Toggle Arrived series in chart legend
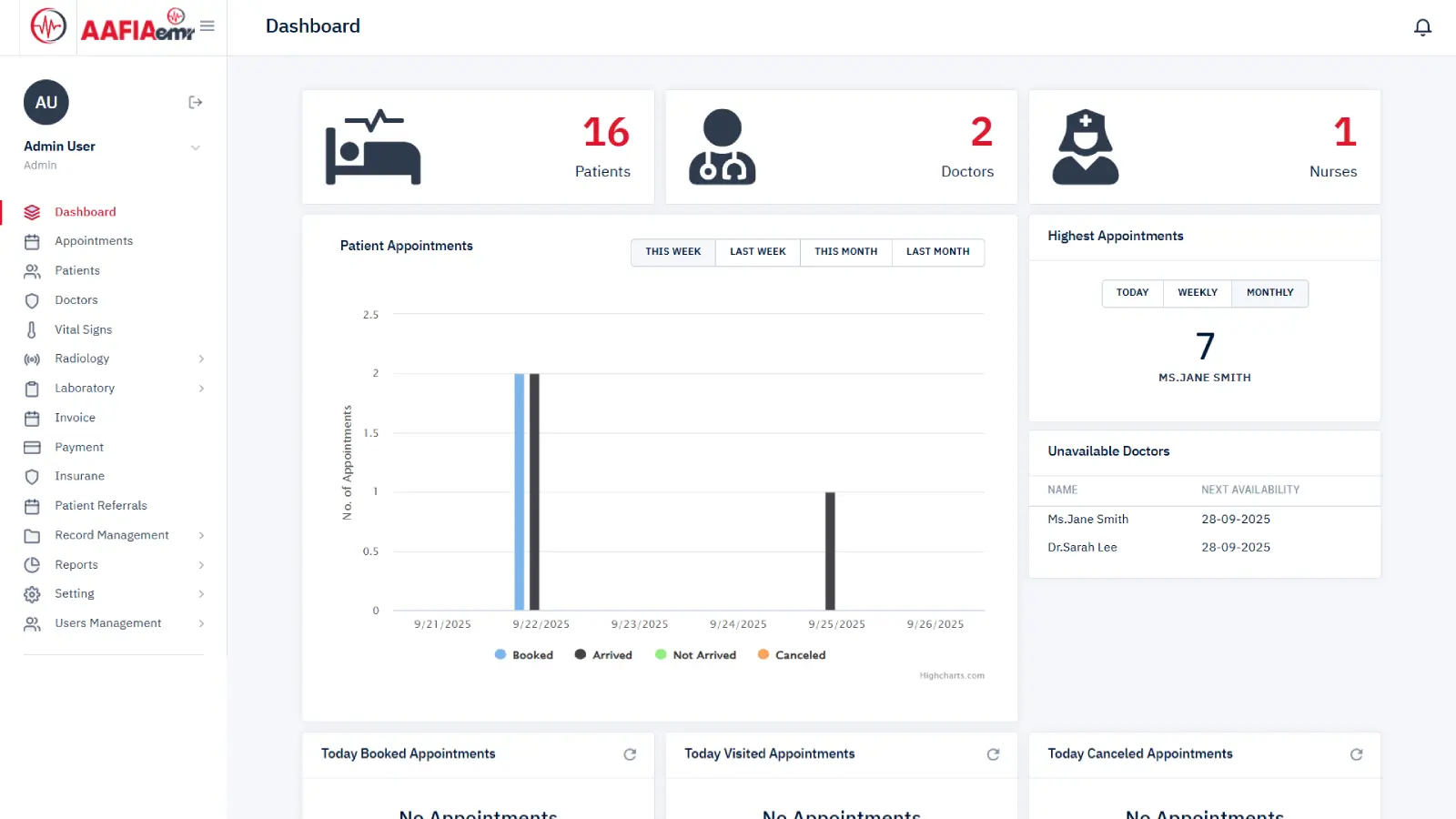Image resolution: width=1456 pixels, height=819 pixels. pyautogui.click(x=603, y=655)
